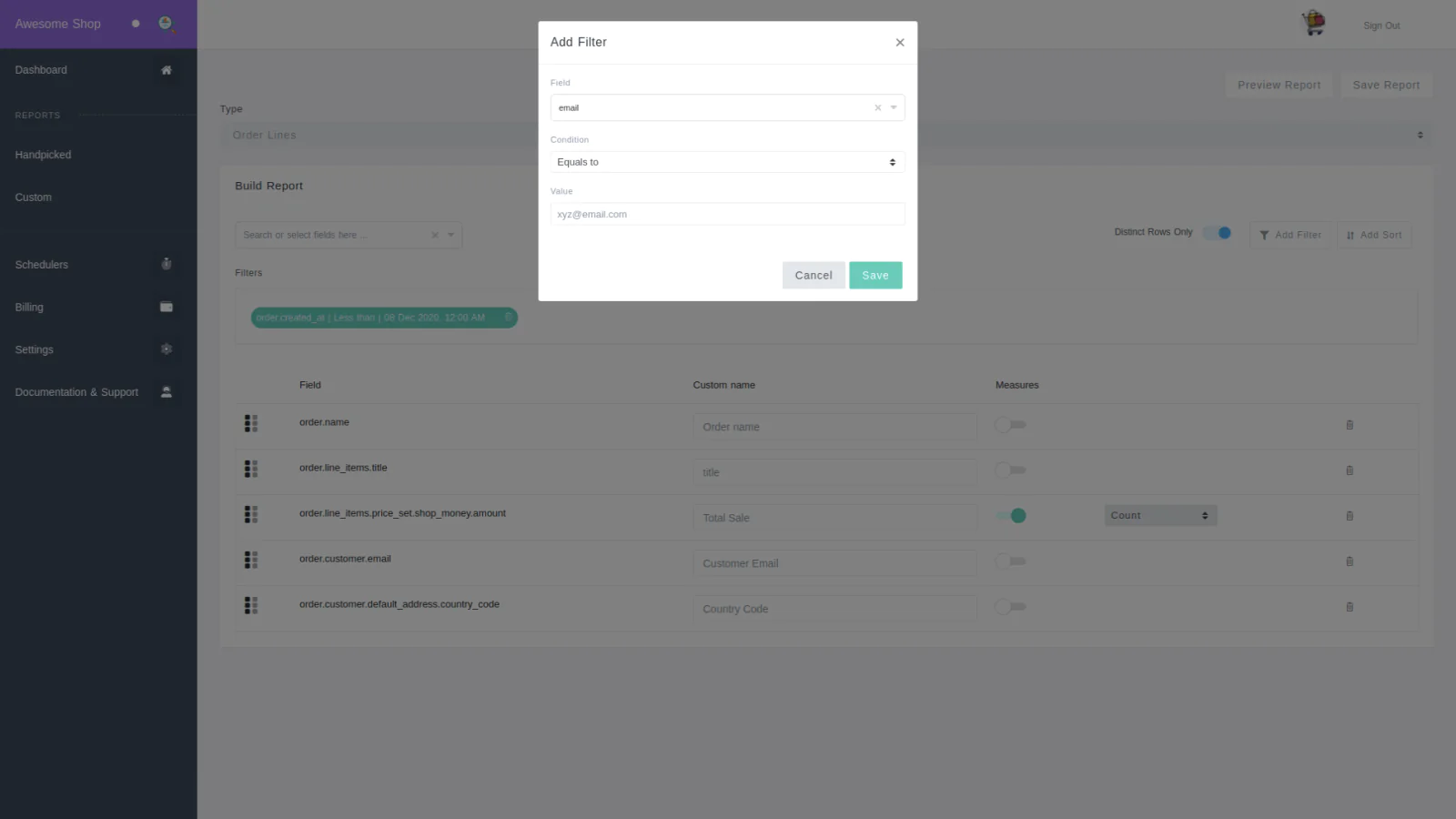Go to Handpicked reports
1456x819 pixels.
point(43,155)
